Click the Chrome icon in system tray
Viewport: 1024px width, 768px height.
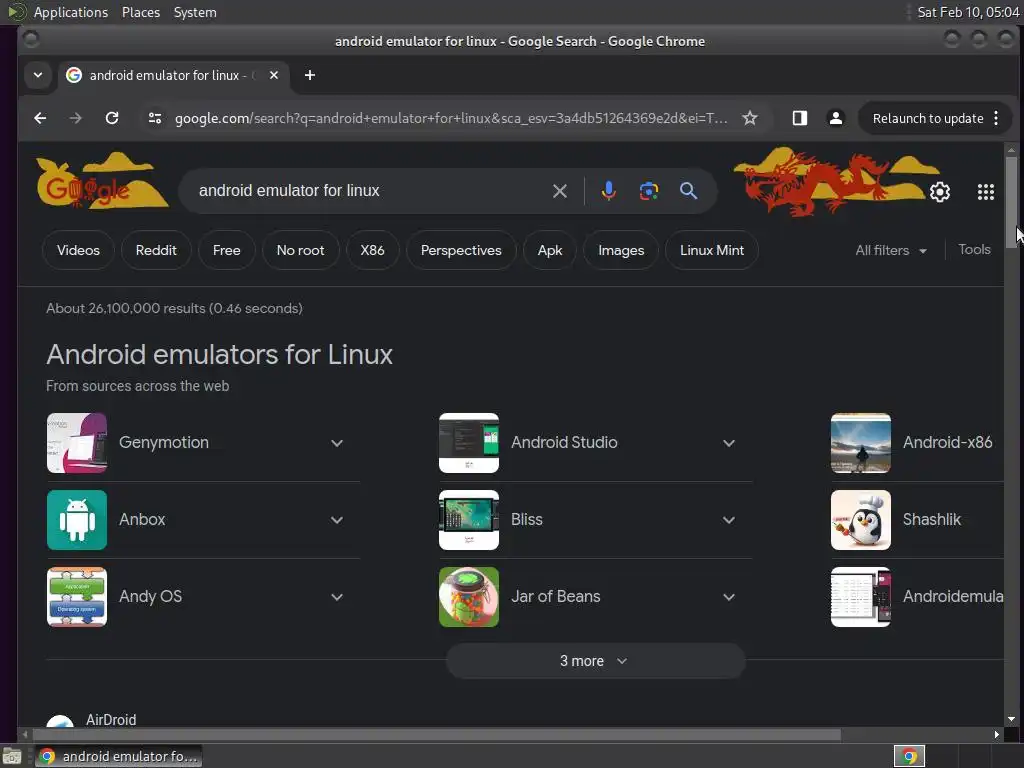[x=909, y=756]
